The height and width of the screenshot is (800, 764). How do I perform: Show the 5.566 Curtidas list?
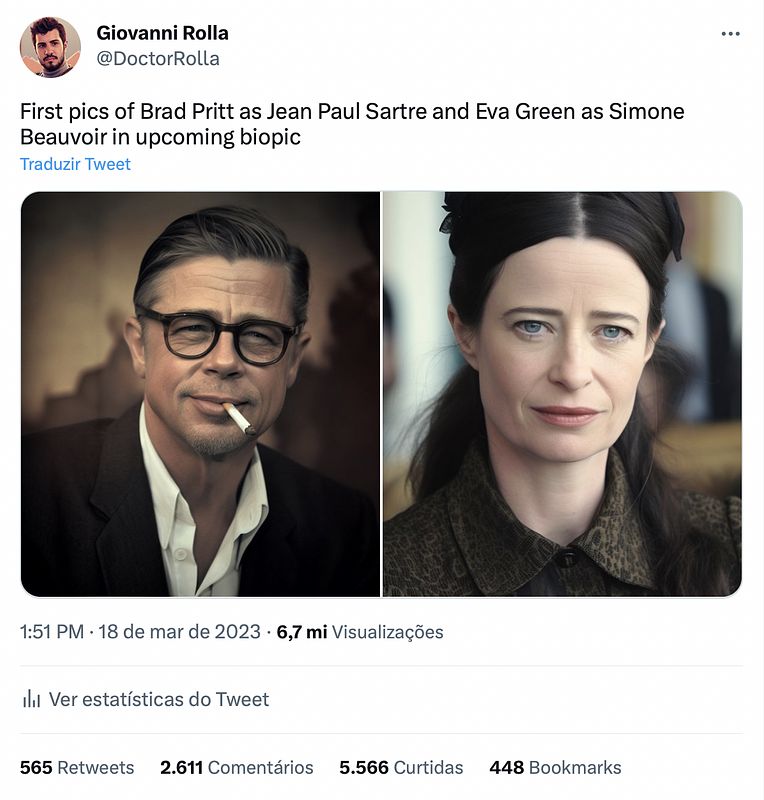401,768
